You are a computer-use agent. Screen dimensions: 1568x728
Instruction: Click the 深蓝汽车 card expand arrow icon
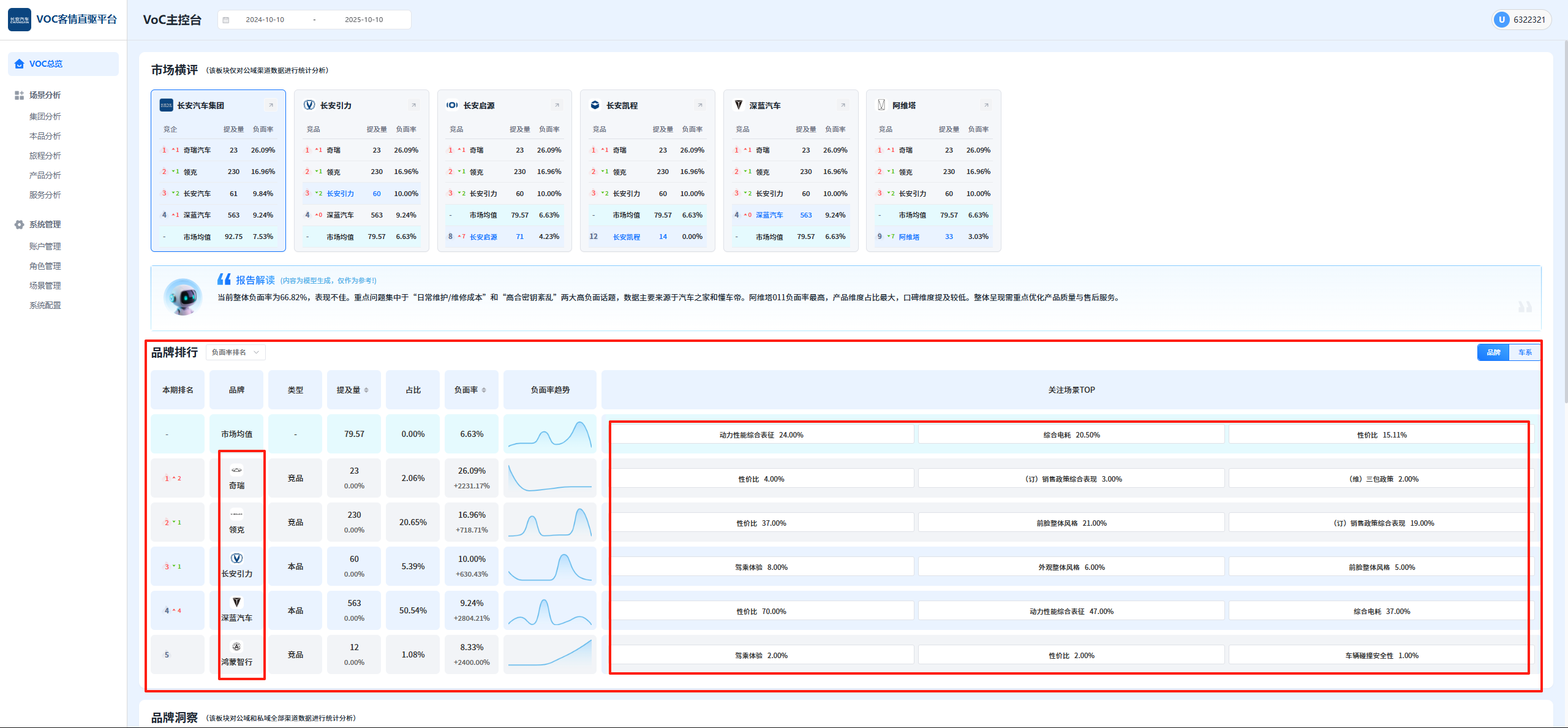click(x=843, y=105)
